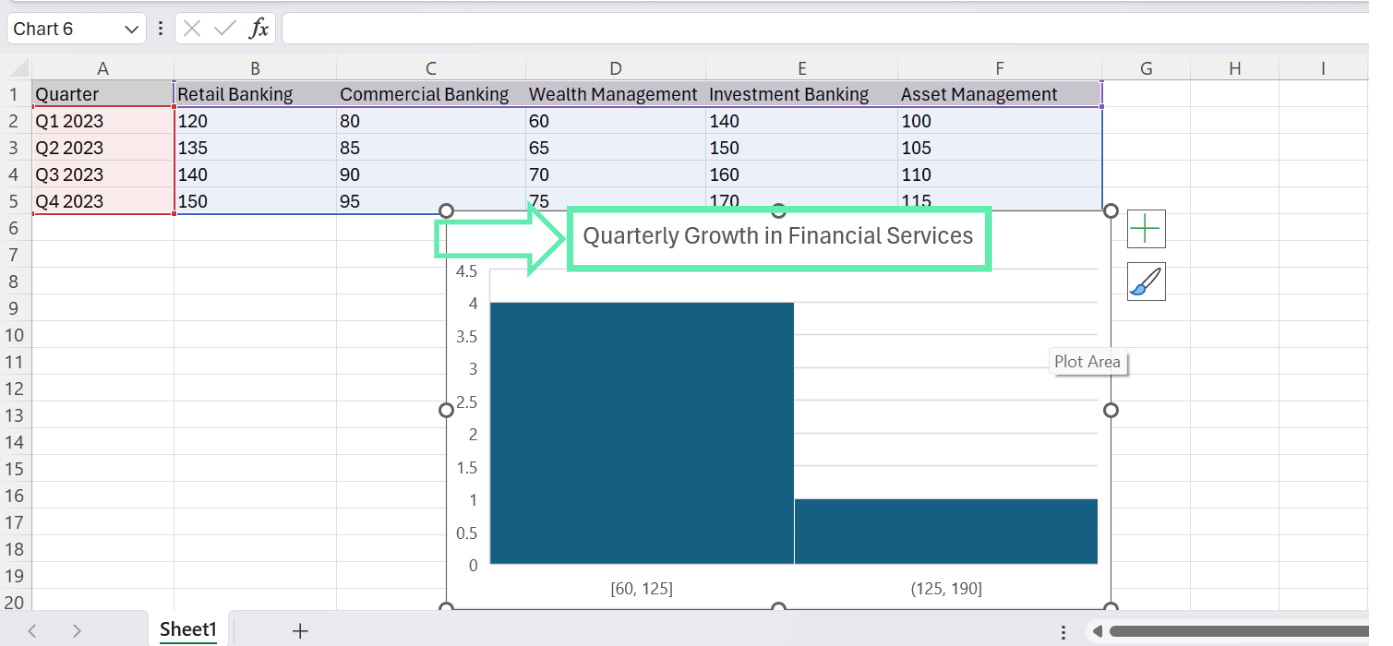Click the left arrow of the horizontal scrollbar
This screenshot has width=1393, height=646.
(x=1096, y=632)
